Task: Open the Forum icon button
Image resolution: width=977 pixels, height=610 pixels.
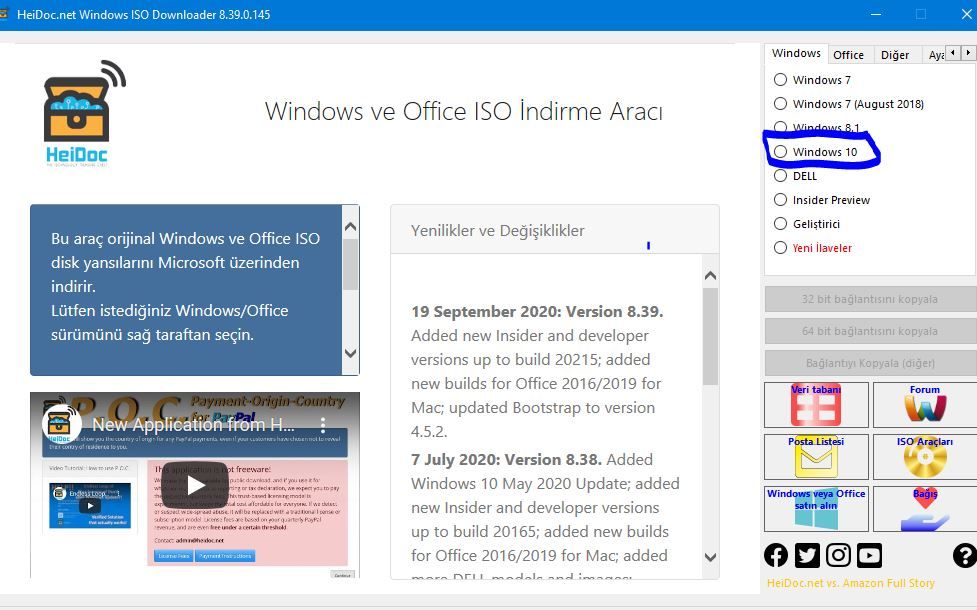Action: (x=925, y=405)
